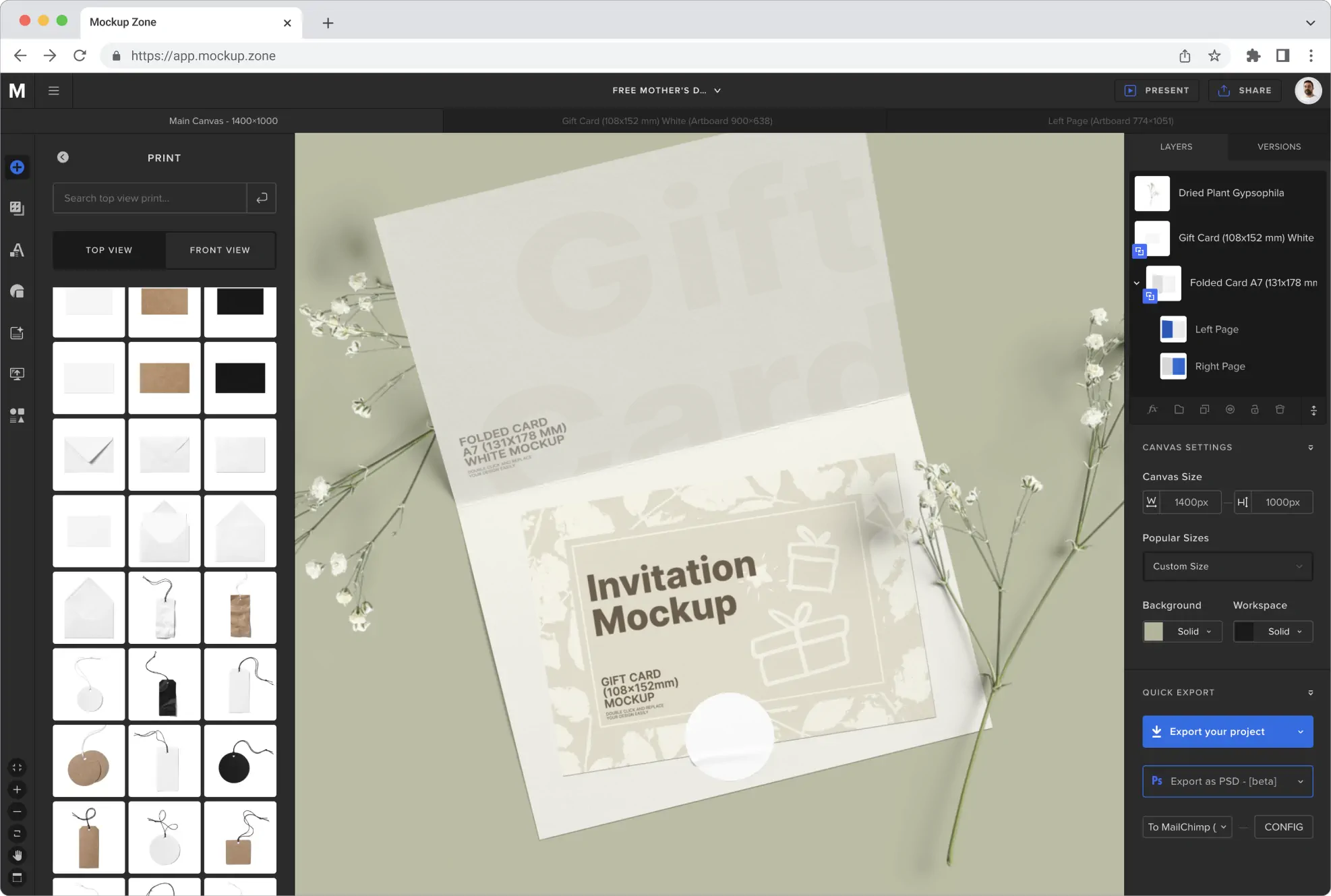Switch to the Versions tab
The image size is (1331, 896).
1278,146
